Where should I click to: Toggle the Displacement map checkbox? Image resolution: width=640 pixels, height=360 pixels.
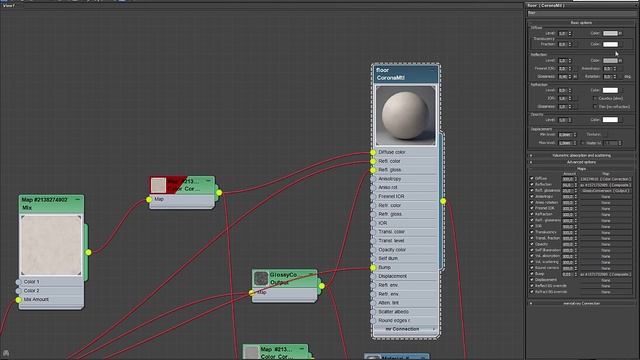(x=531, y=280)
